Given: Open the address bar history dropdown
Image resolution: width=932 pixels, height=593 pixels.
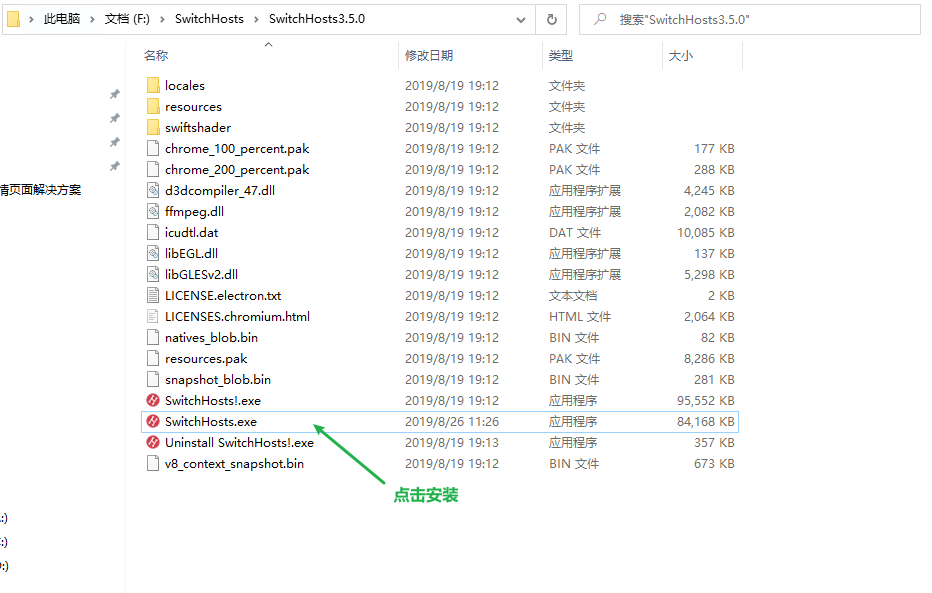Looking at the screenshot, I should click(521, 20).
